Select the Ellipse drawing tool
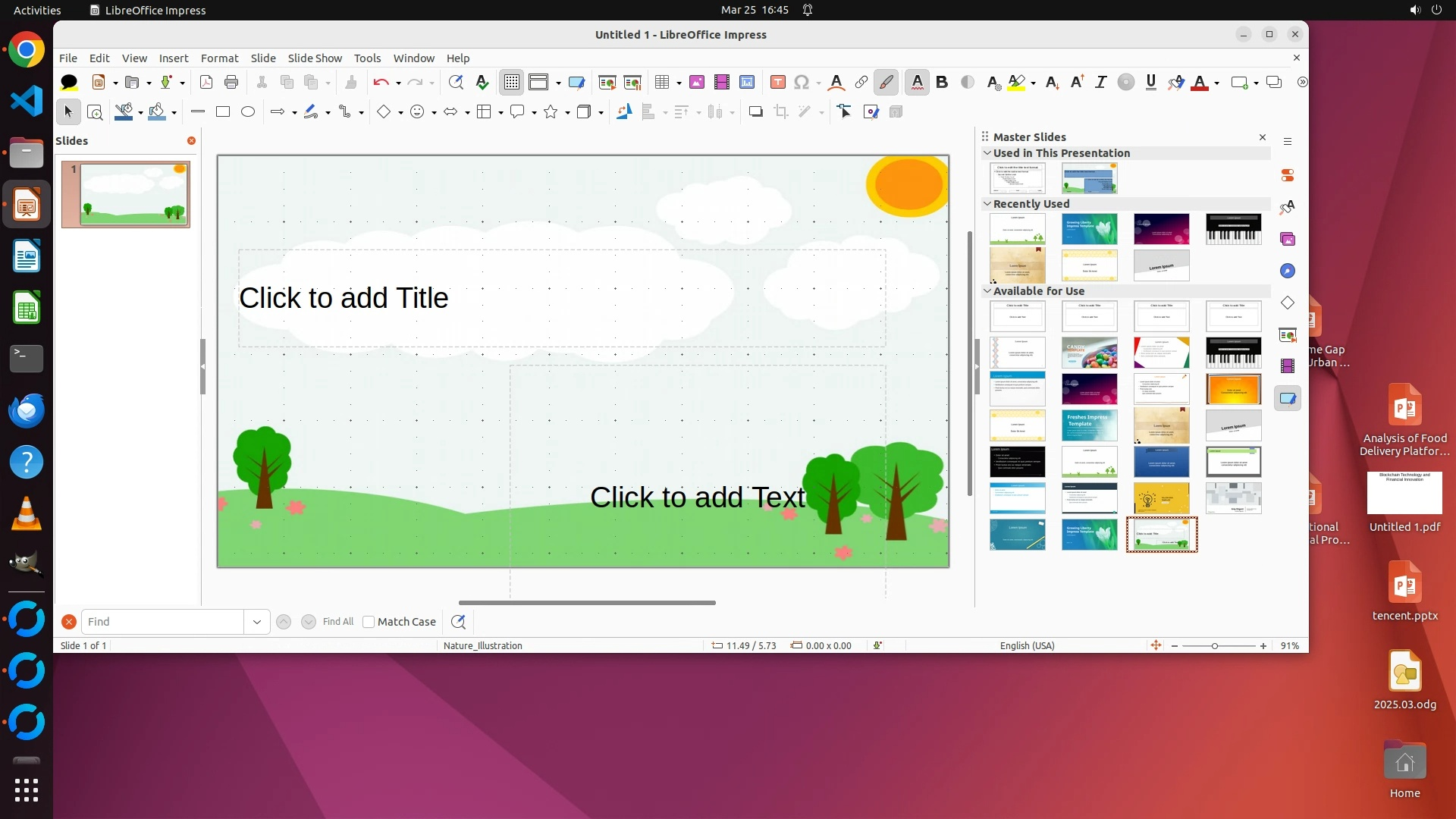This screenshot has height=819, width=1456. click(248, 112)
